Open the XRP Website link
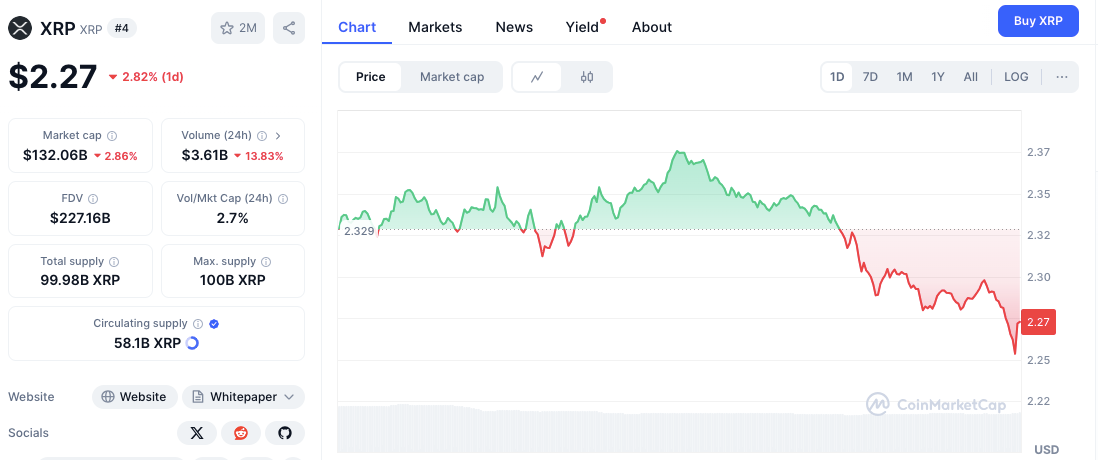The height and width of the screenshot is (460, 1098). pos(134,397)
